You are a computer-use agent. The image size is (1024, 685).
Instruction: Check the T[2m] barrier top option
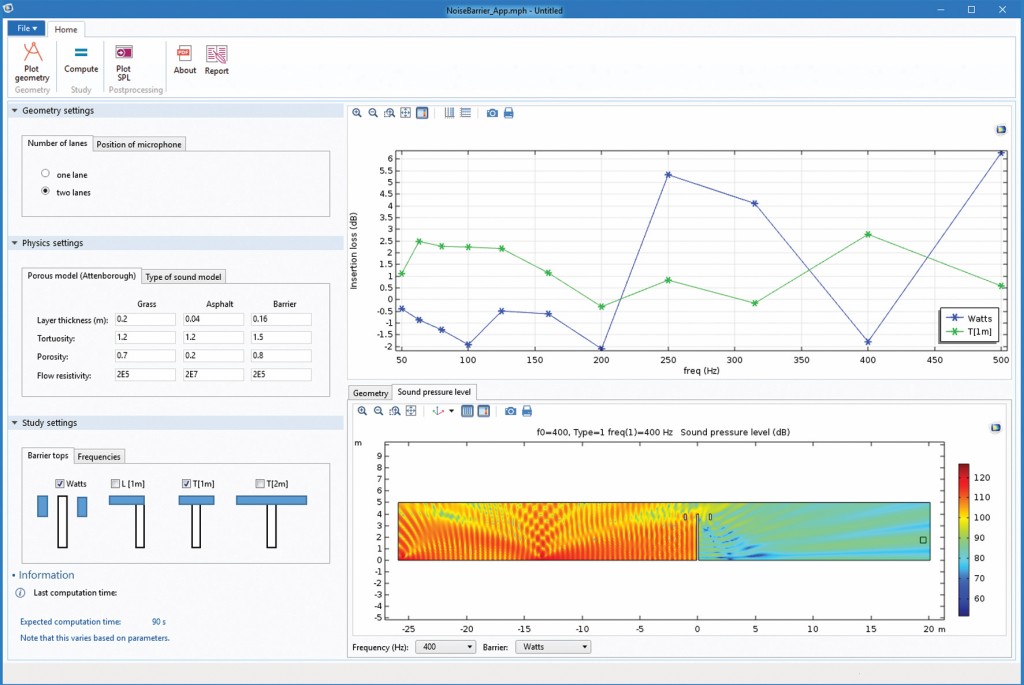pos(260,484)
